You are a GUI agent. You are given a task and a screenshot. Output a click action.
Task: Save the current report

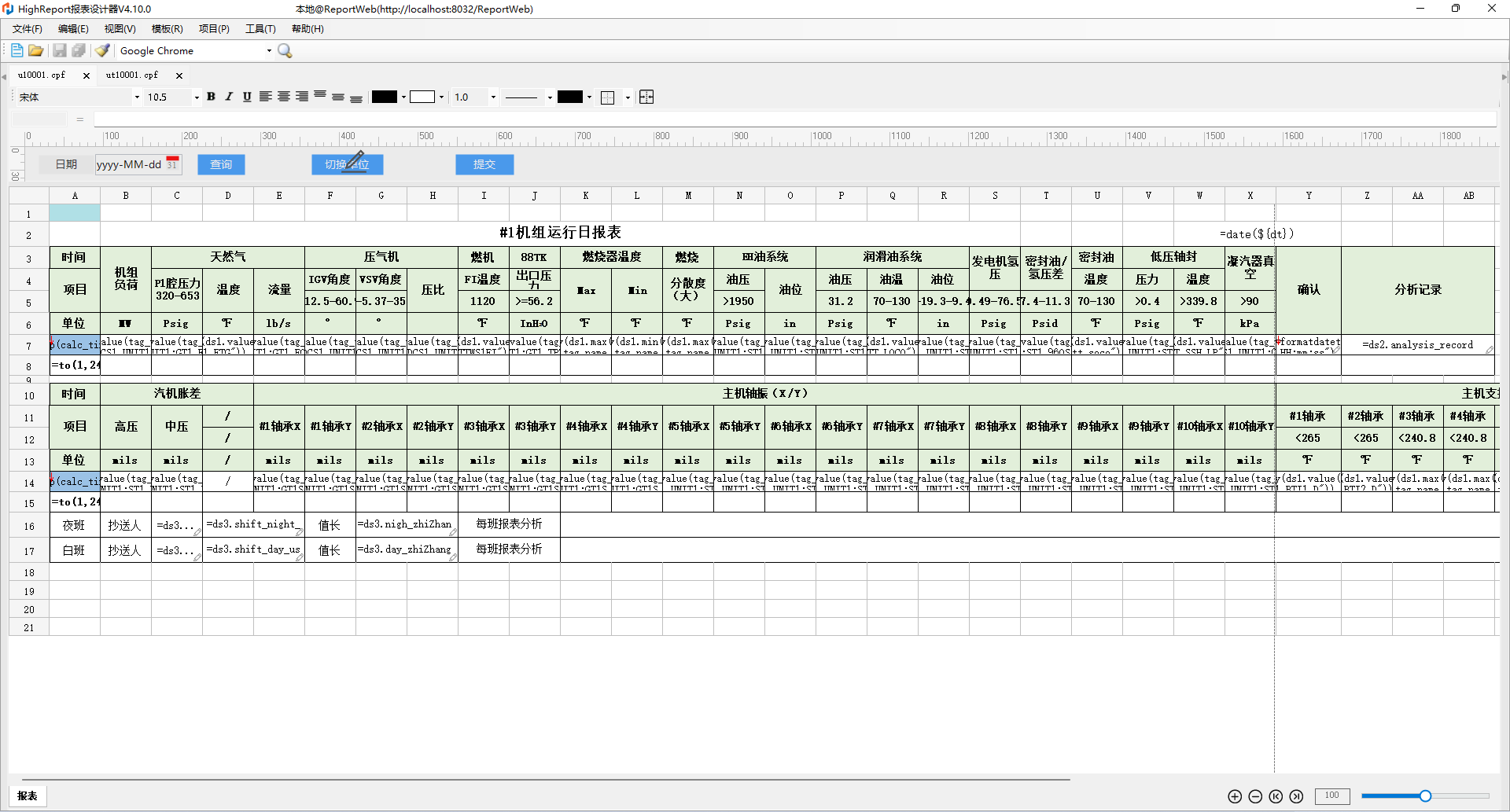(x=60, y=50)
